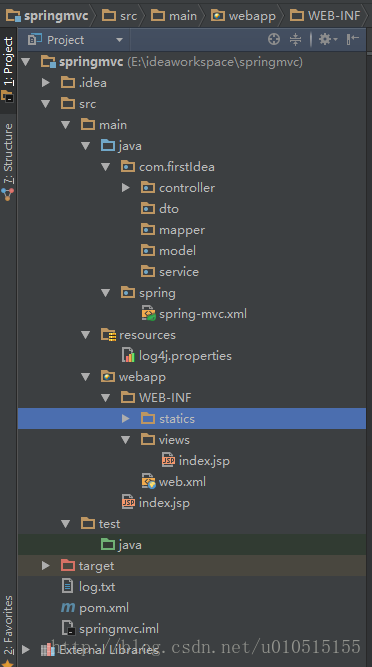Collapse the src folder
The width and height of the screenshot is (372, 667).
[46, 104]
